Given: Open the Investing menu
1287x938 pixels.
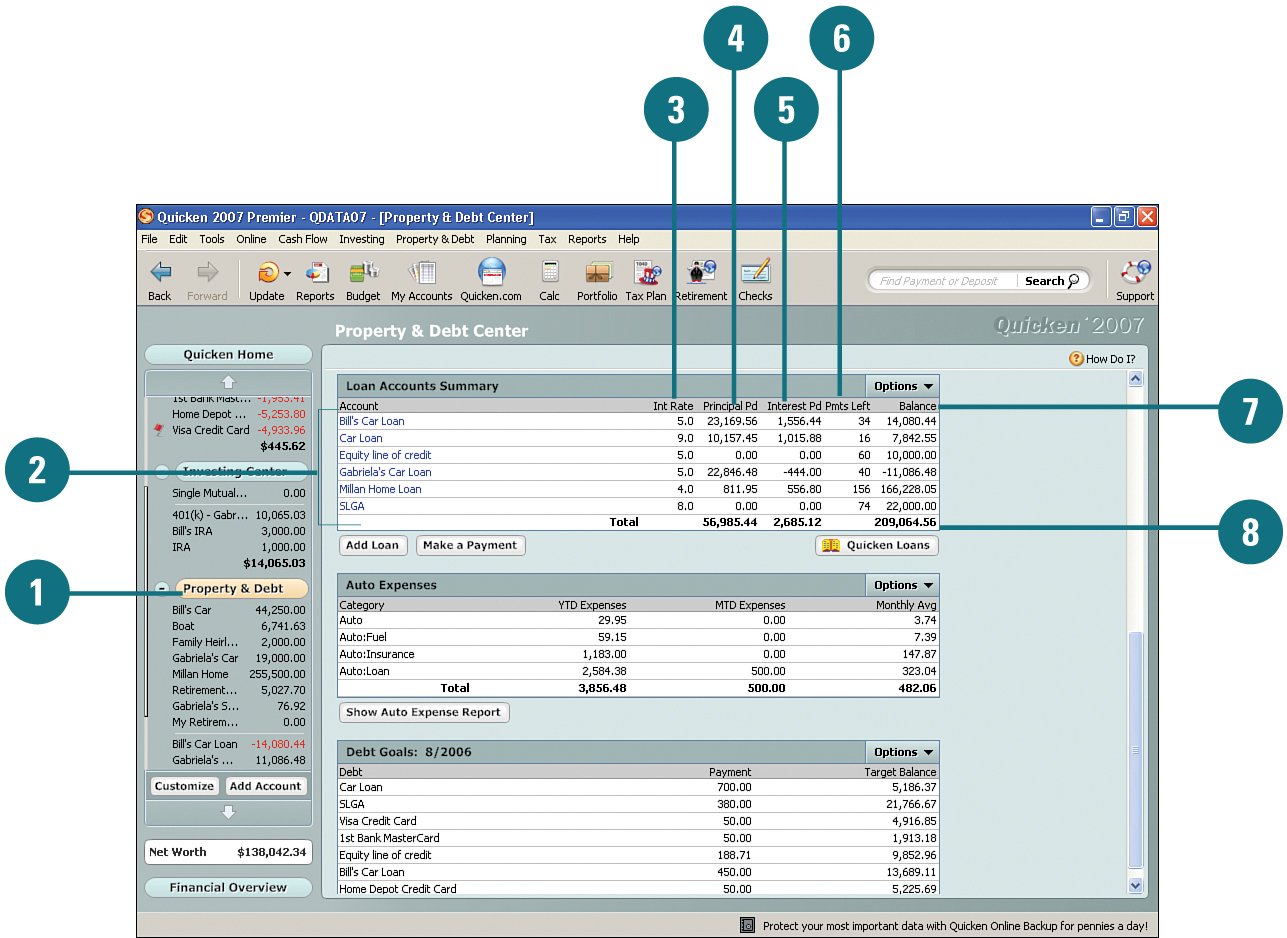Looking at the screenshot, I should click(361, 239).
